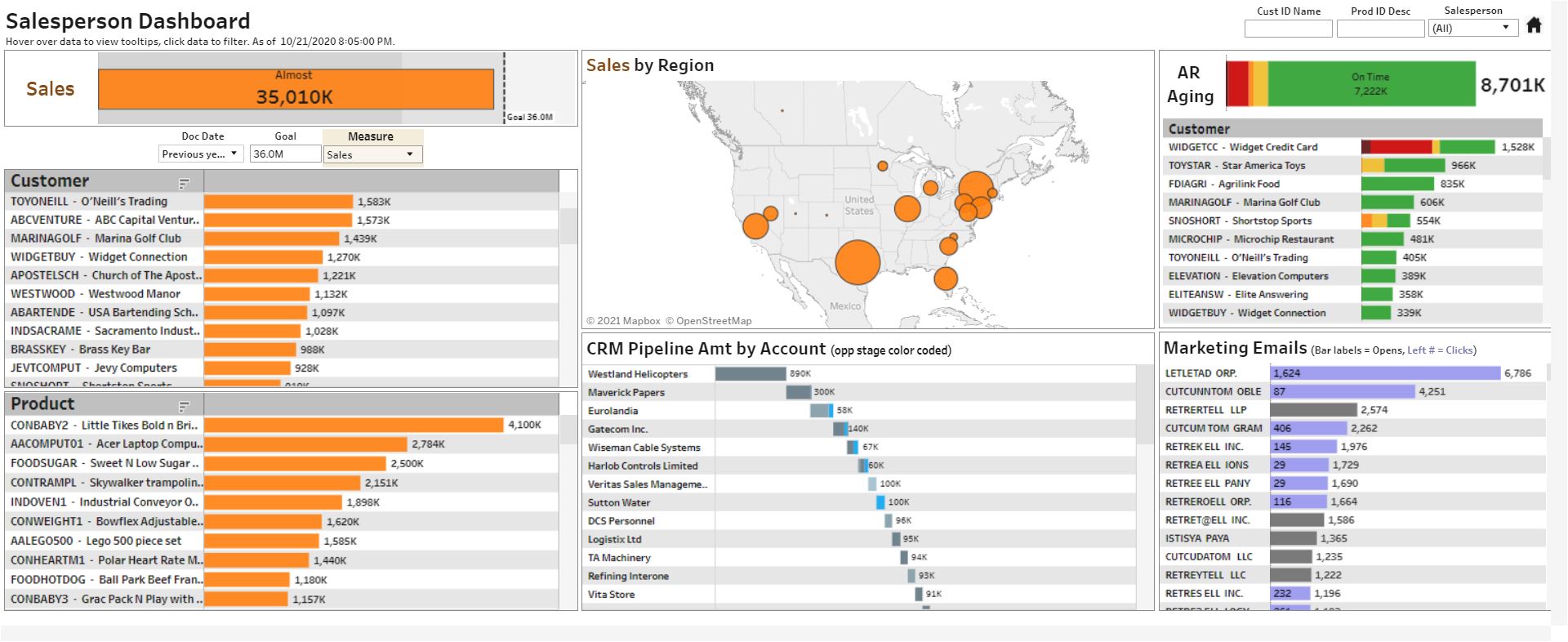Click Eurolandia pipeline row

click(860, 411)
